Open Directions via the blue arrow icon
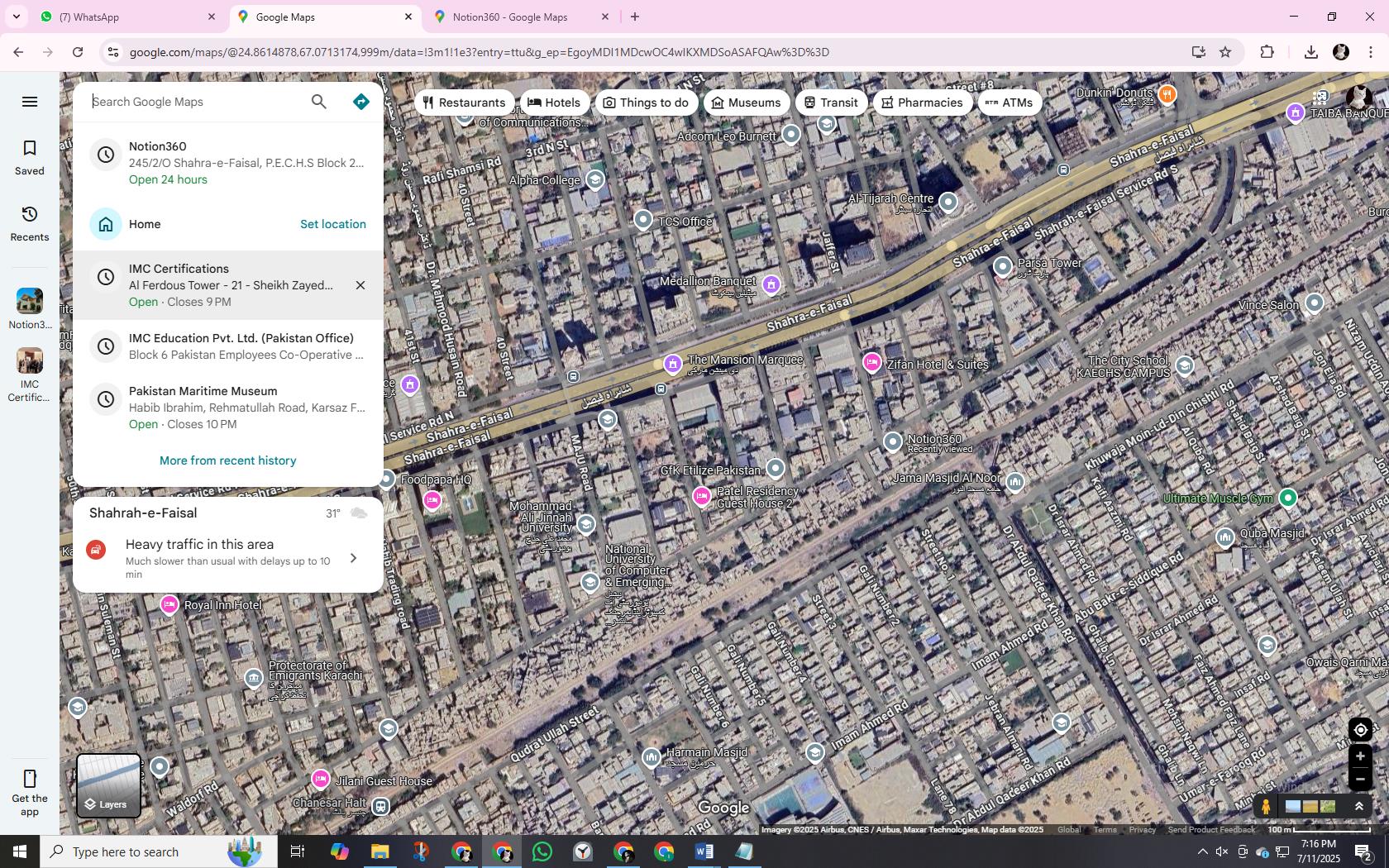This screenshot has height=868, width=1389. [361, 102]
